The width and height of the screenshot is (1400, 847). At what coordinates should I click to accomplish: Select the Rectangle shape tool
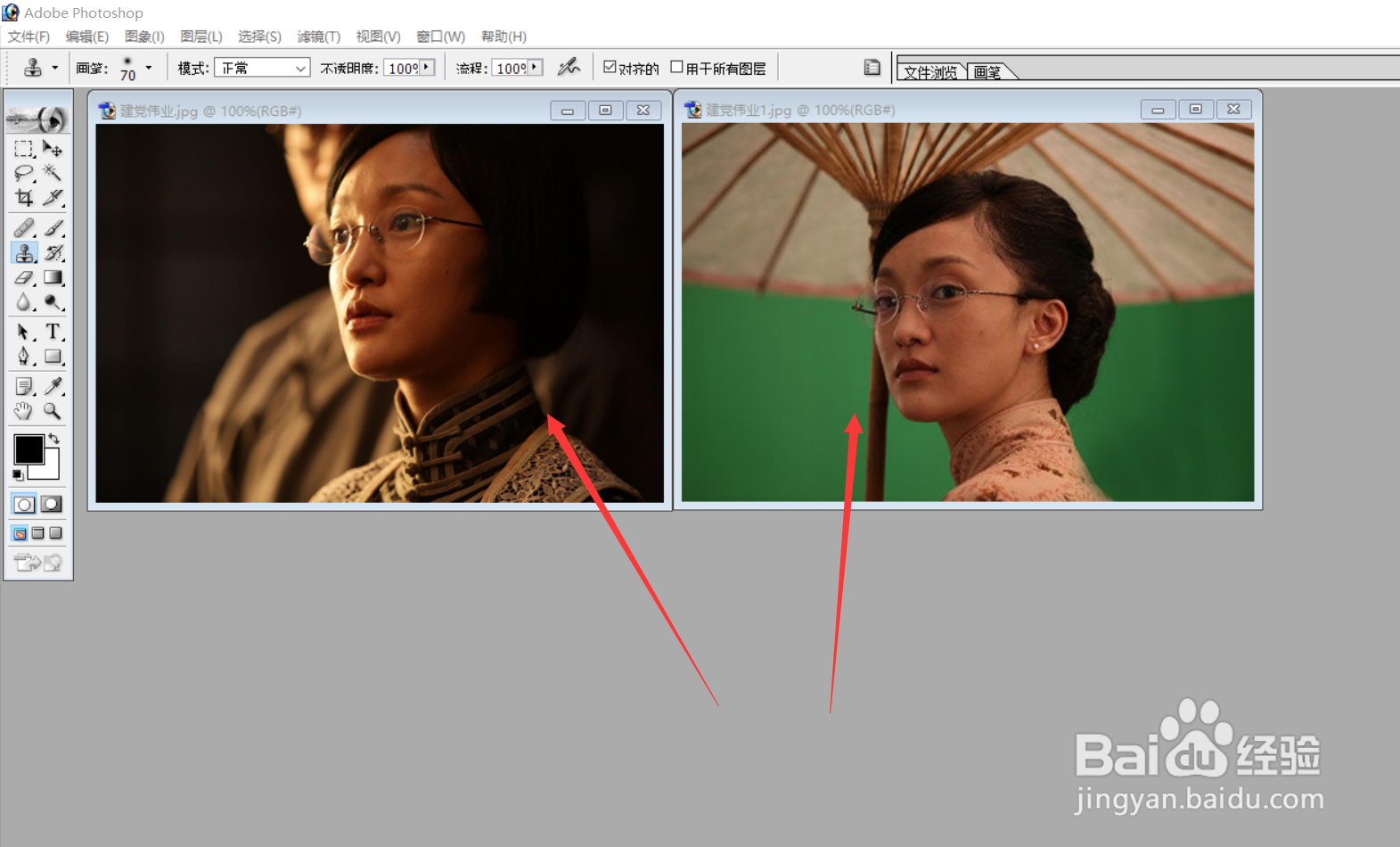[53, 357]
